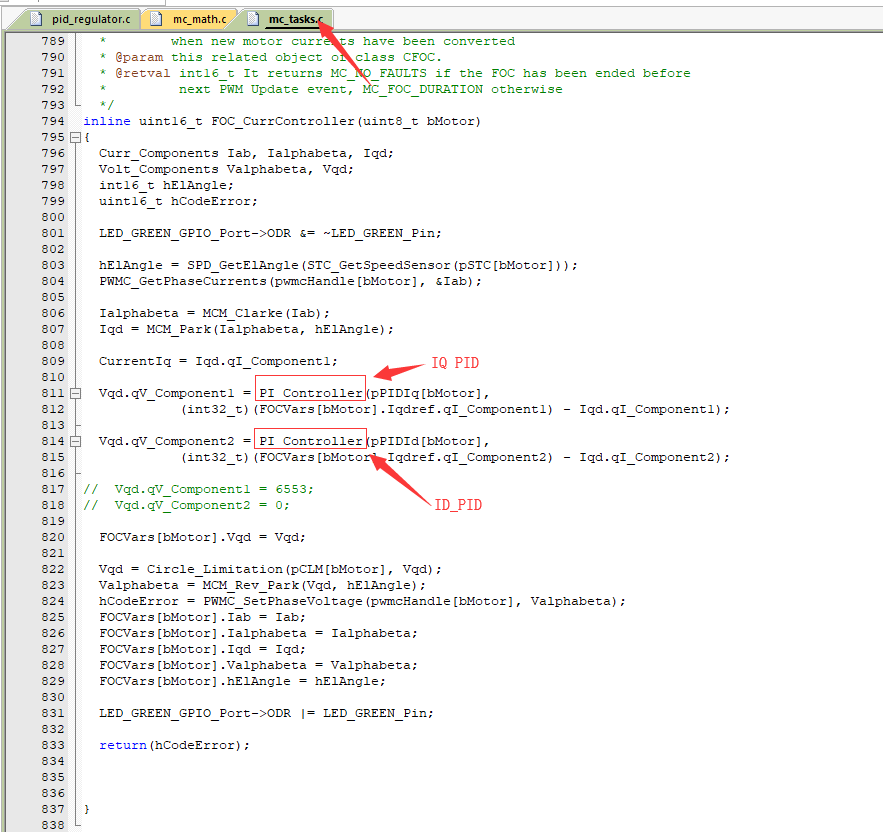Viewport: 883px width, 832px height.
Task: Click the ID_PID red annotation text
Action: point(458,505)
